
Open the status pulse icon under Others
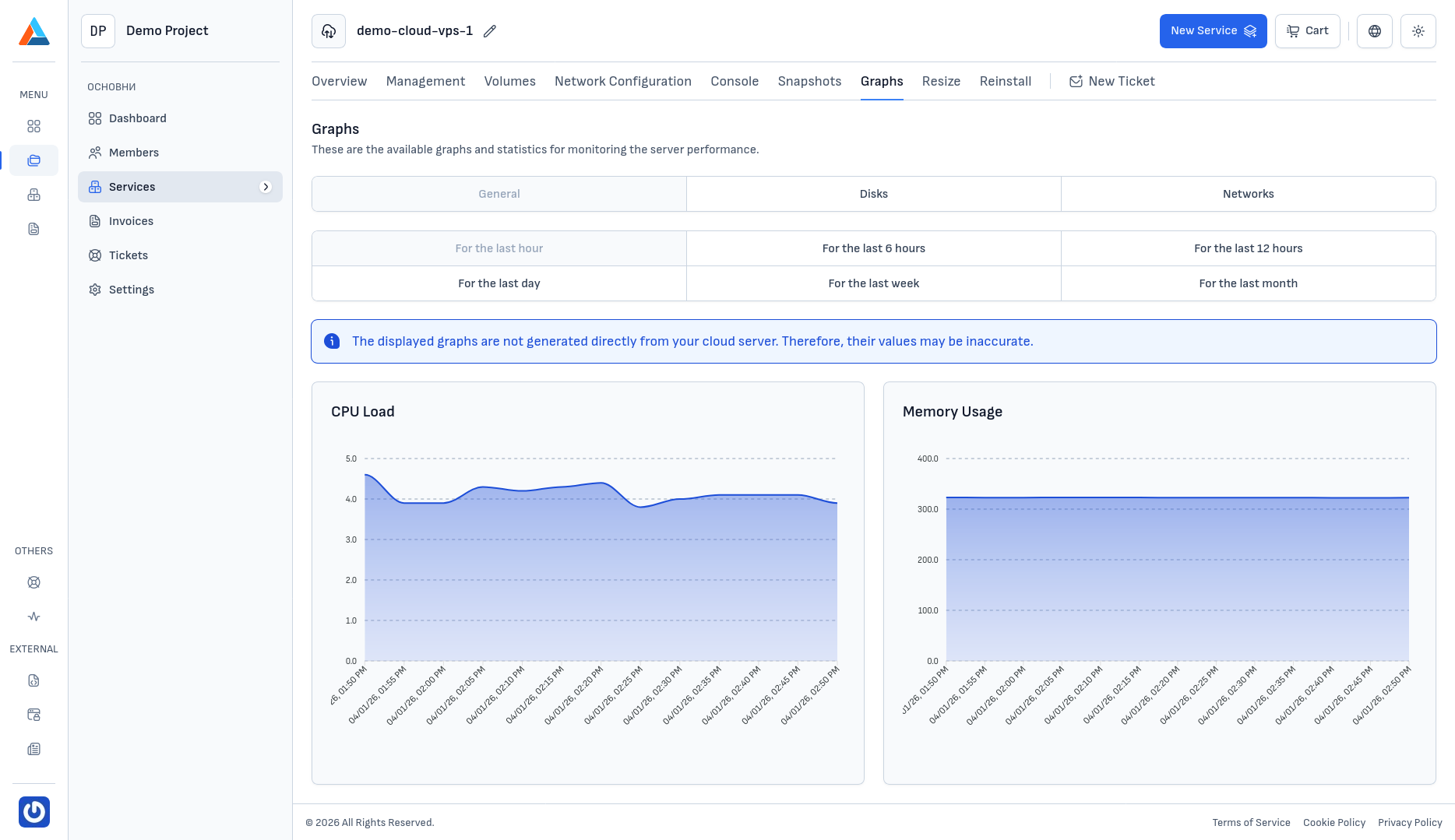33,617
